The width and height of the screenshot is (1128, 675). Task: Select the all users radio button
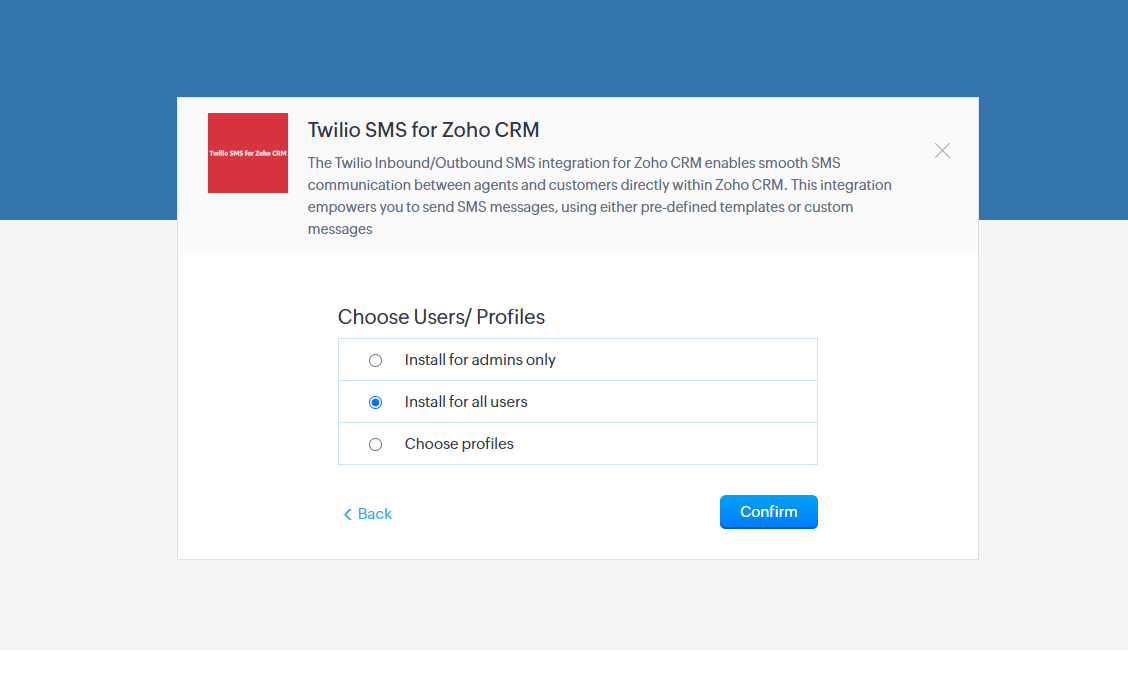376,402
